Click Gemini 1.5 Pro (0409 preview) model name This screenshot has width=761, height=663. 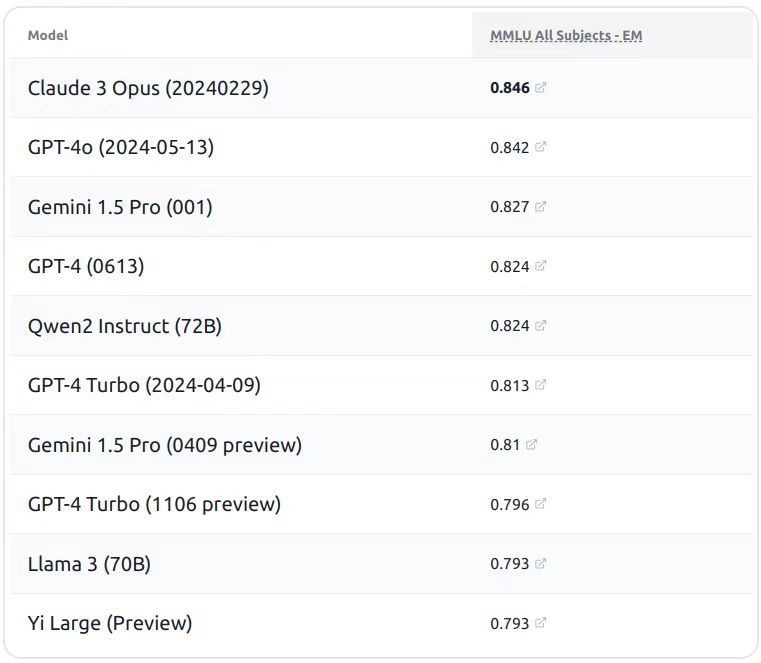click(x=165, y=445)
